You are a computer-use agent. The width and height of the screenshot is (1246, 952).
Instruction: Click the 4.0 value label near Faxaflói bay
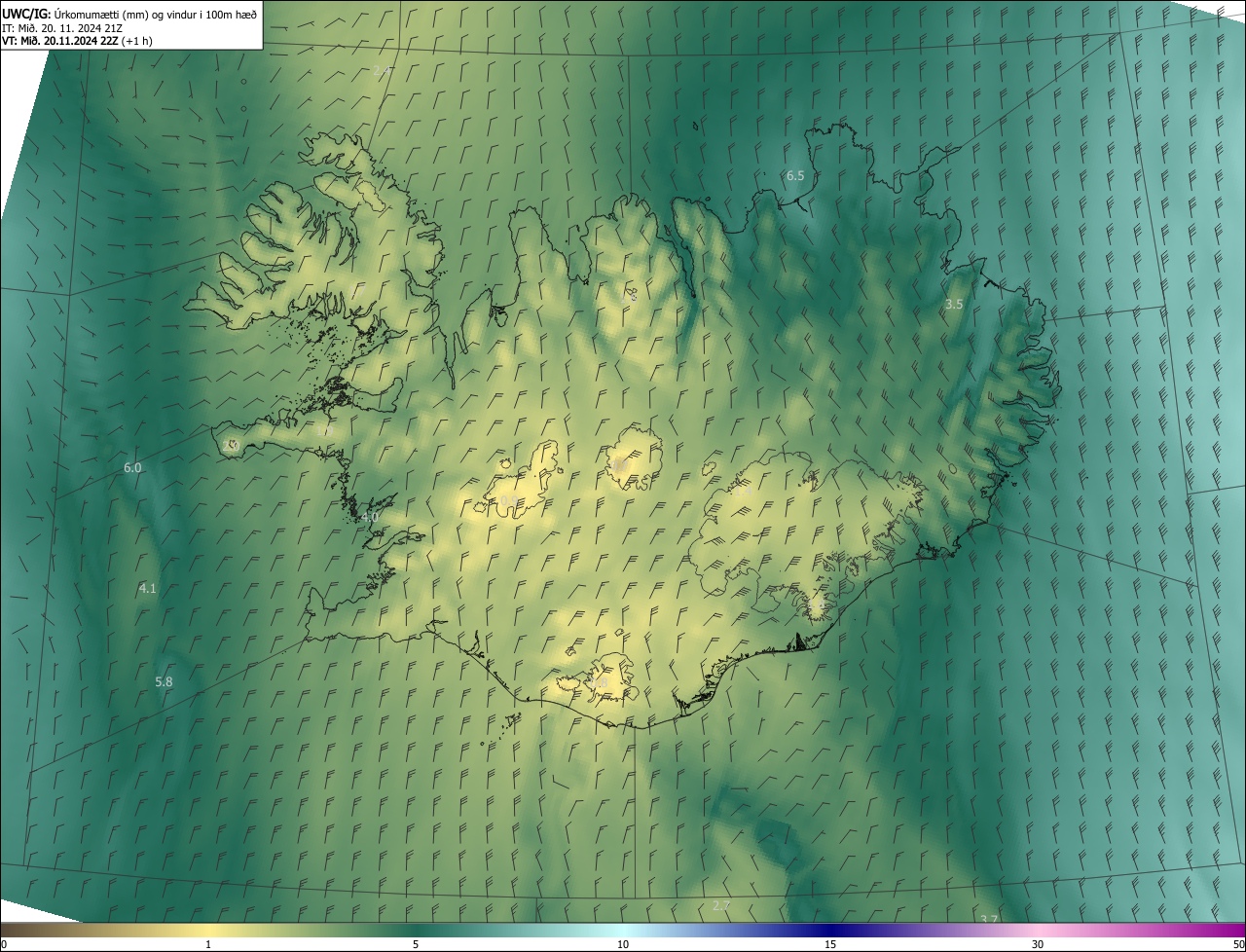click(x=369, y=518)
